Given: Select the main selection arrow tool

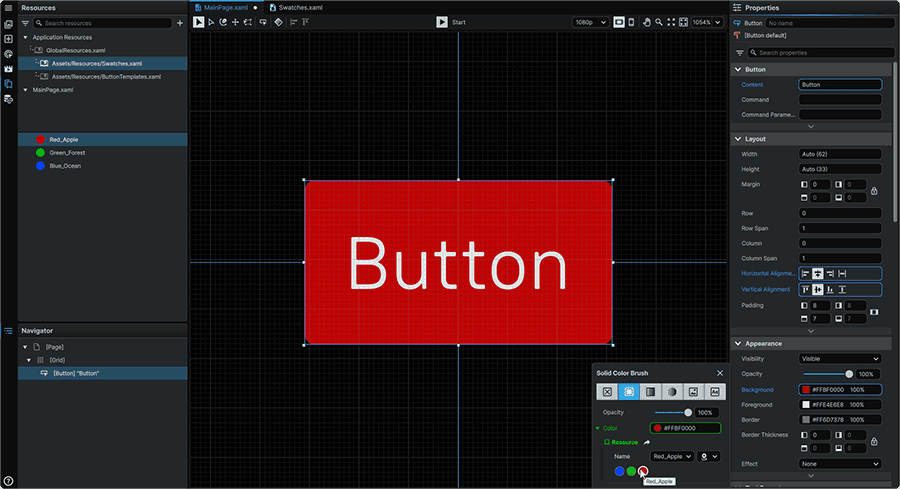Looking at the screenshot, I should [x=199, y=22].
